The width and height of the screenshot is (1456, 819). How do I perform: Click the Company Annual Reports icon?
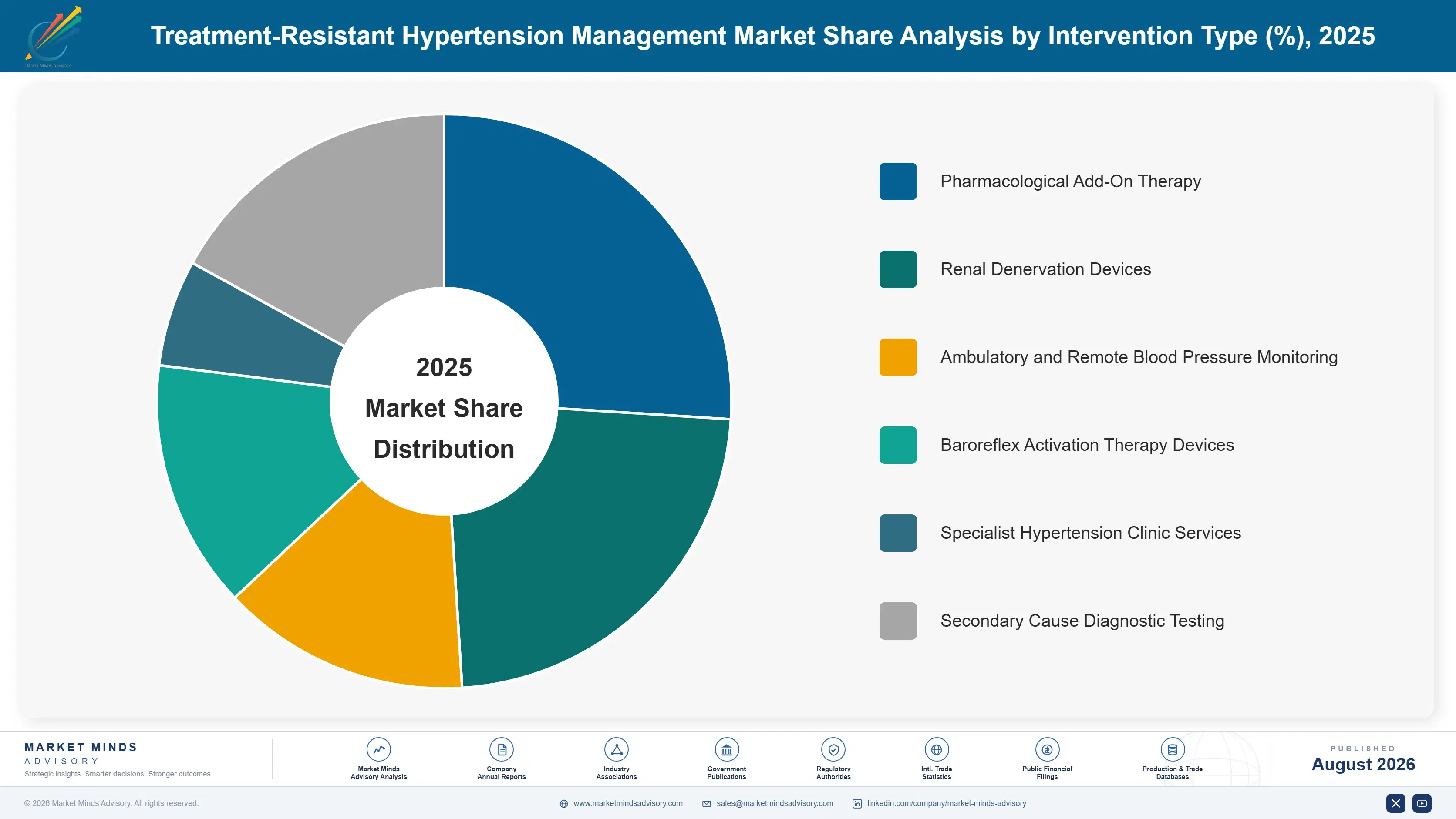tap(501, 749)
